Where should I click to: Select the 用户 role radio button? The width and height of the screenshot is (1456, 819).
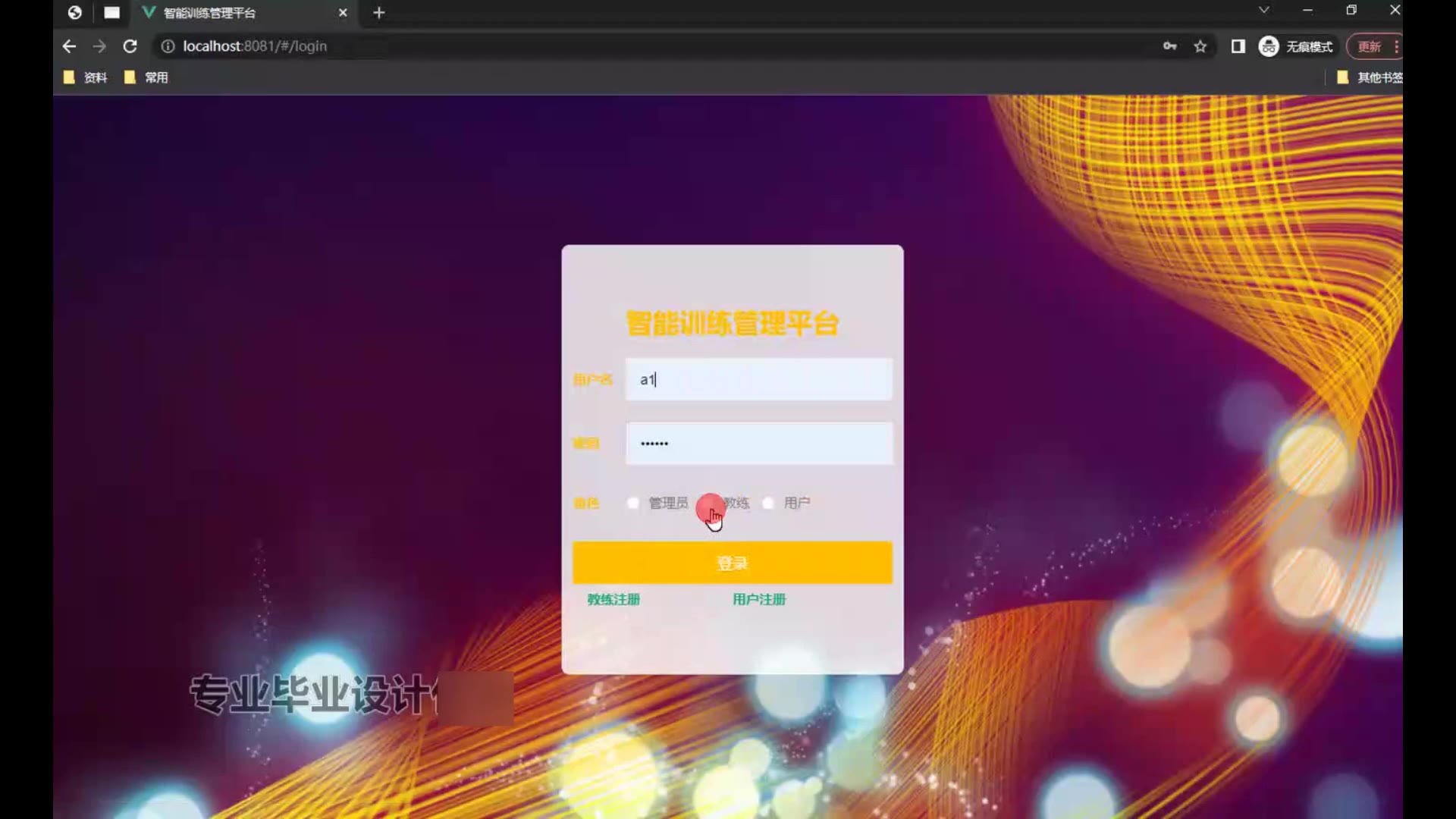(x=768, y=503)
